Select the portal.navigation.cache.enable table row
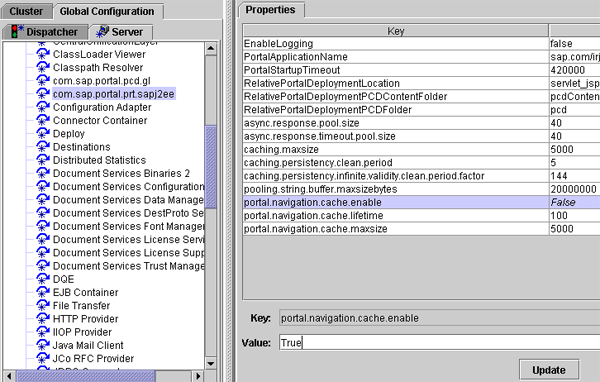 click(x=421, y=202)
